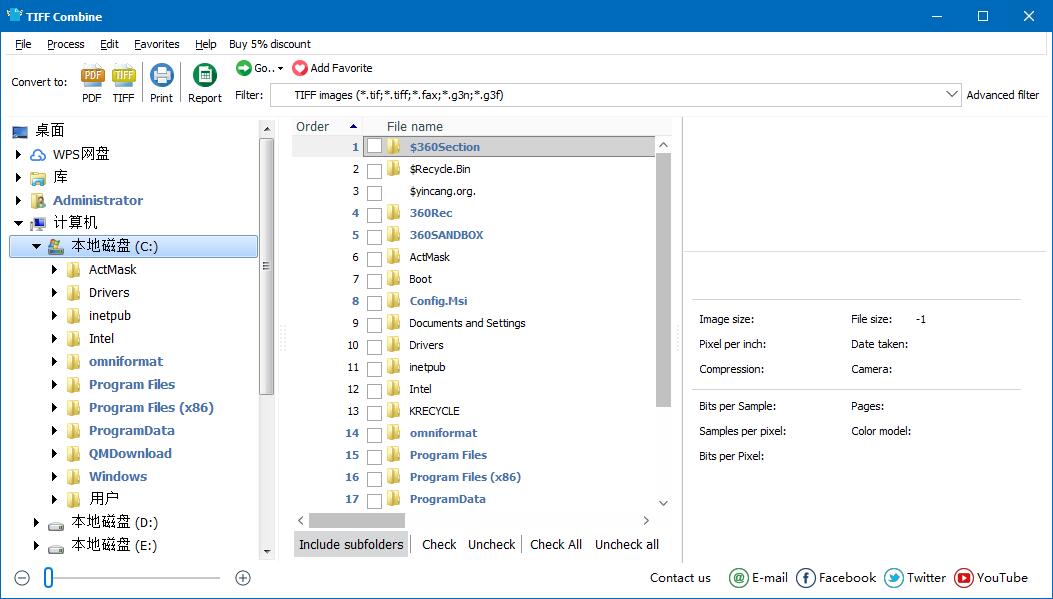The image size is (1053, 599).
Task: Open the Filter file type dropdown
Action: click(951, 95)
